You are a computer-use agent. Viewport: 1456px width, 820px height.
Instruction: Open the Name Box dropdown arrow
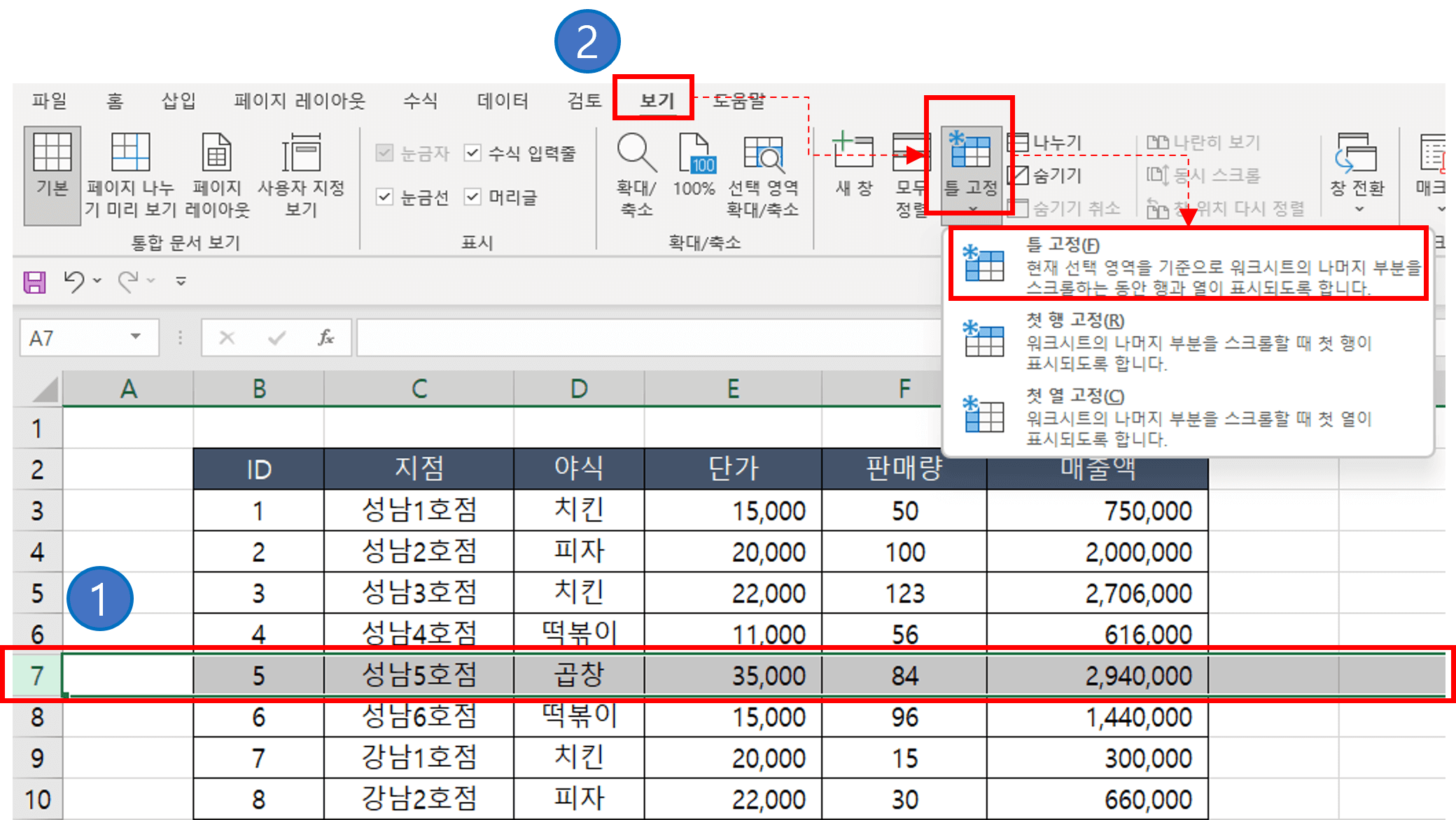(137, 337)
